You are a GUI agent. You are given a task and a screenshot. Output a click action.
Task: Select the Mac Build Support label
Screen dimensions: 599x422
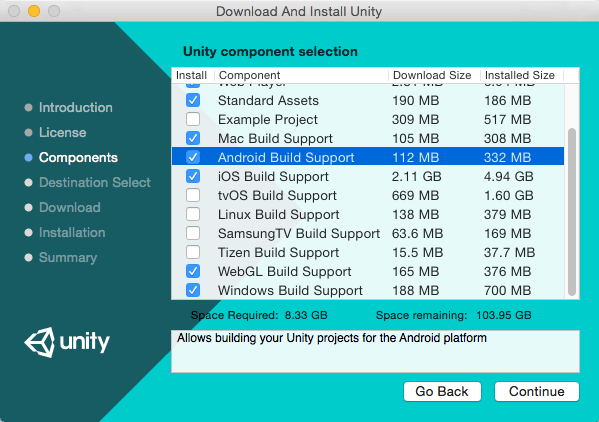(275, 139)
